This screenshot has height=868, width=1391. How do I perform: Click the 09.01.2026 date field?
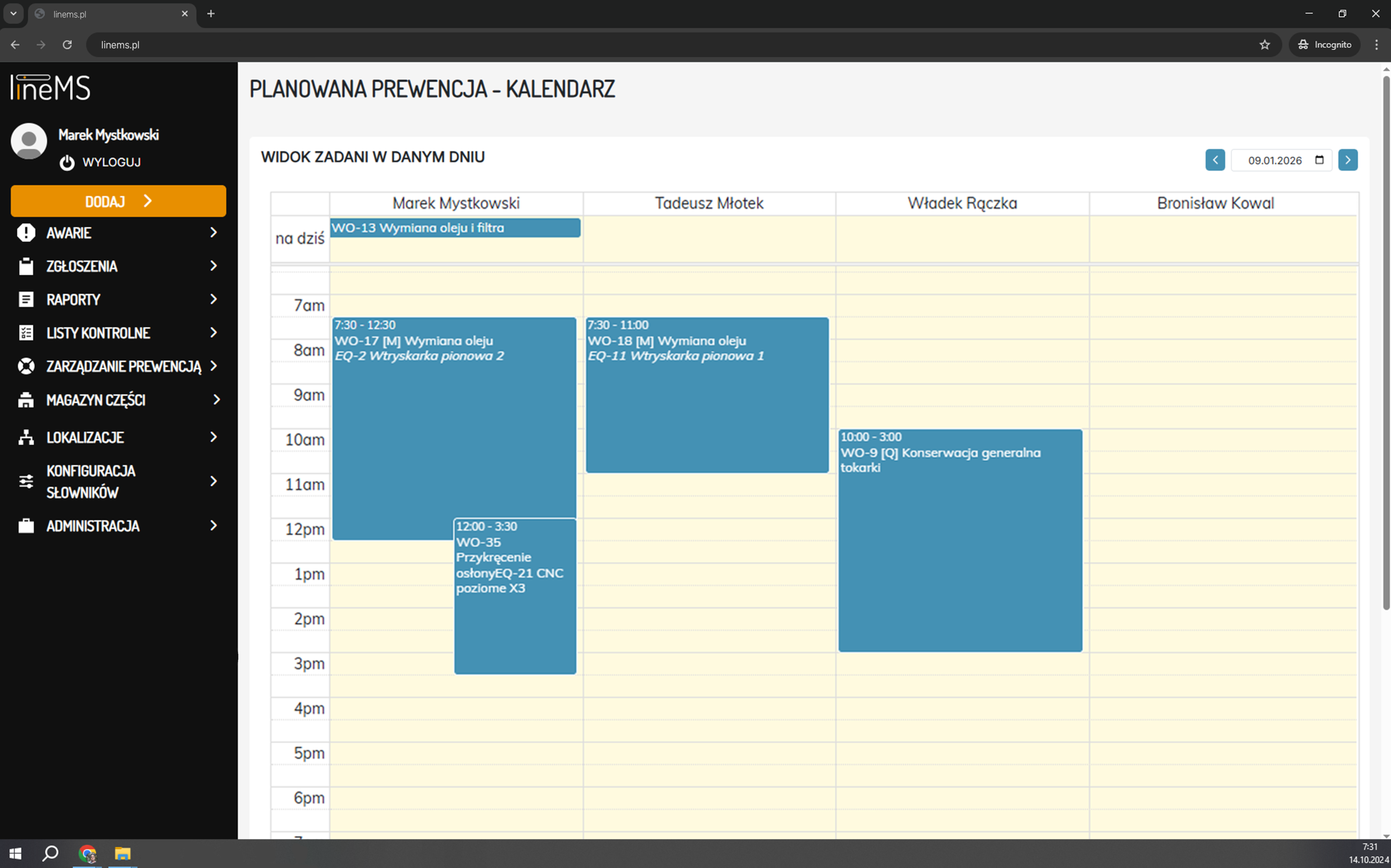tap(1281, 160)
